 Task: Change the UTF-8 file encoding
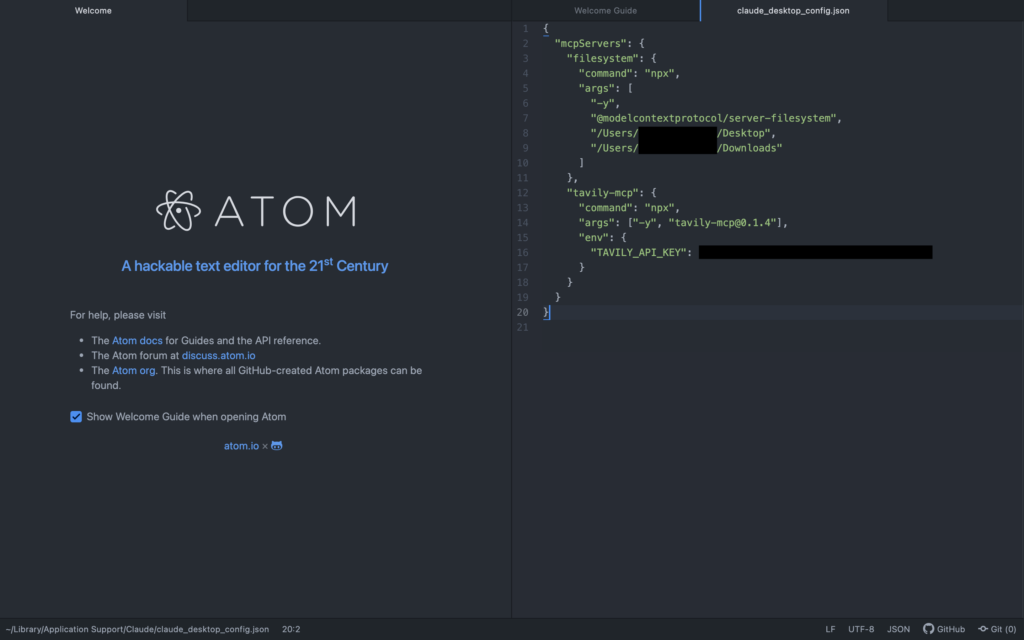(861, 629)
